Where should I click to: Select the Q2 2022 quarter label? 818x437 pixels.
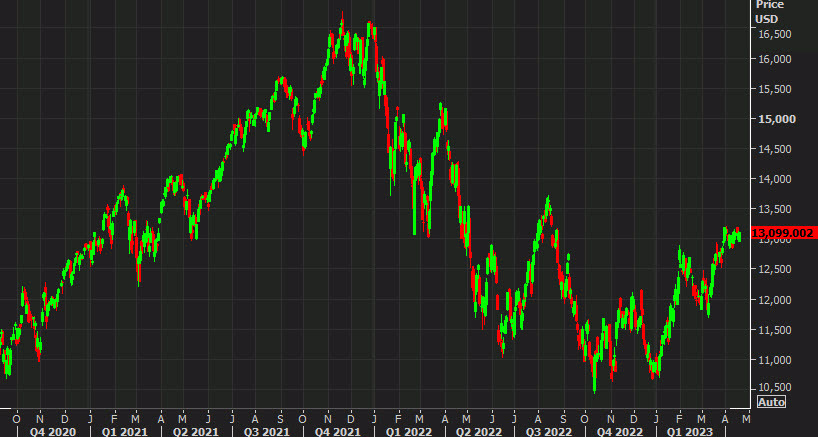(478, 432)
